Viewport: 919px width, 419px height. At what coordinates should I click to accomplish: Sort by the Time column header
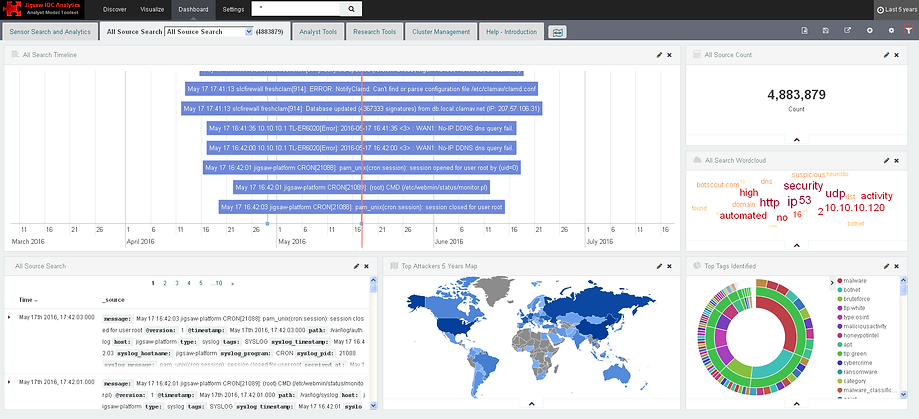coord(28,299)
